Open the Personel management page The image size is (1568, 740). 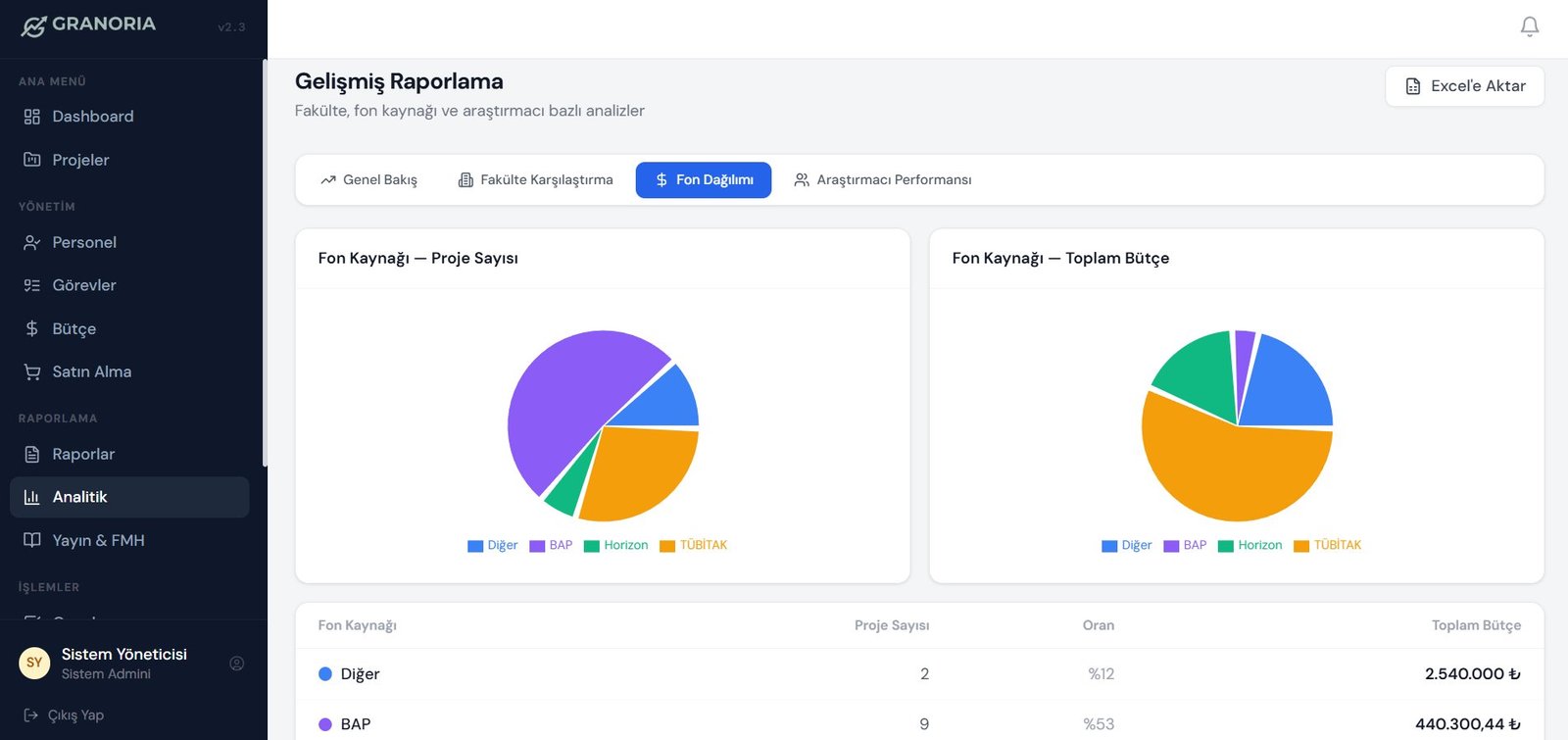[x=84, y=242]
